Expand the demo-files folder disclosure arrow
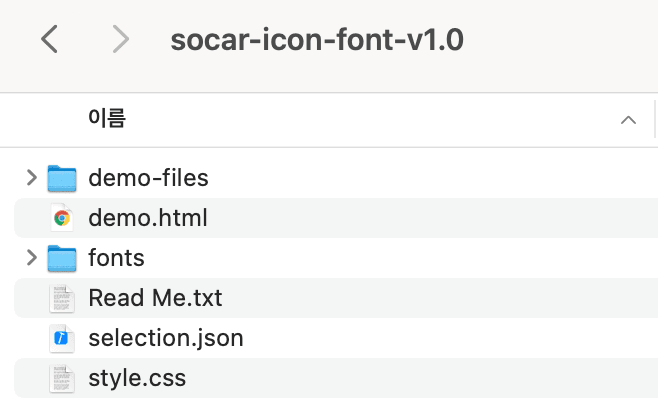Screen dimensions: 658x410 tap(31, 178)
